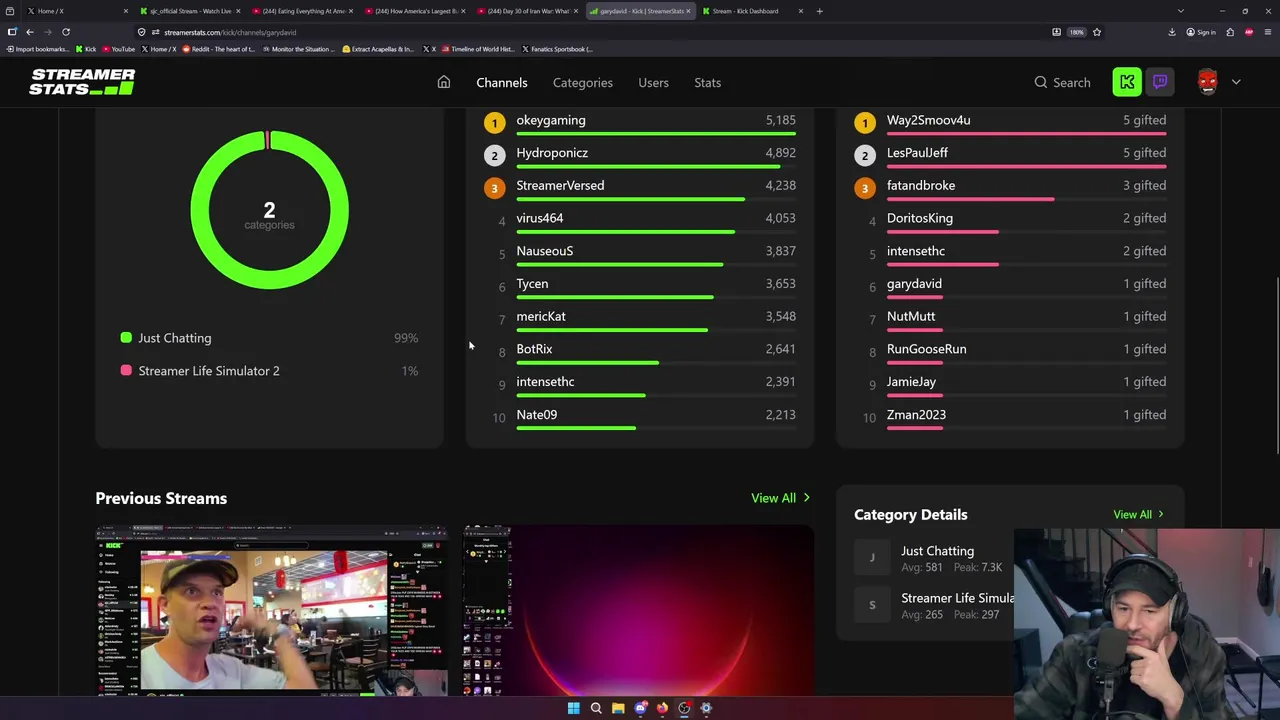Click the browser back arrow

(29, 32)
